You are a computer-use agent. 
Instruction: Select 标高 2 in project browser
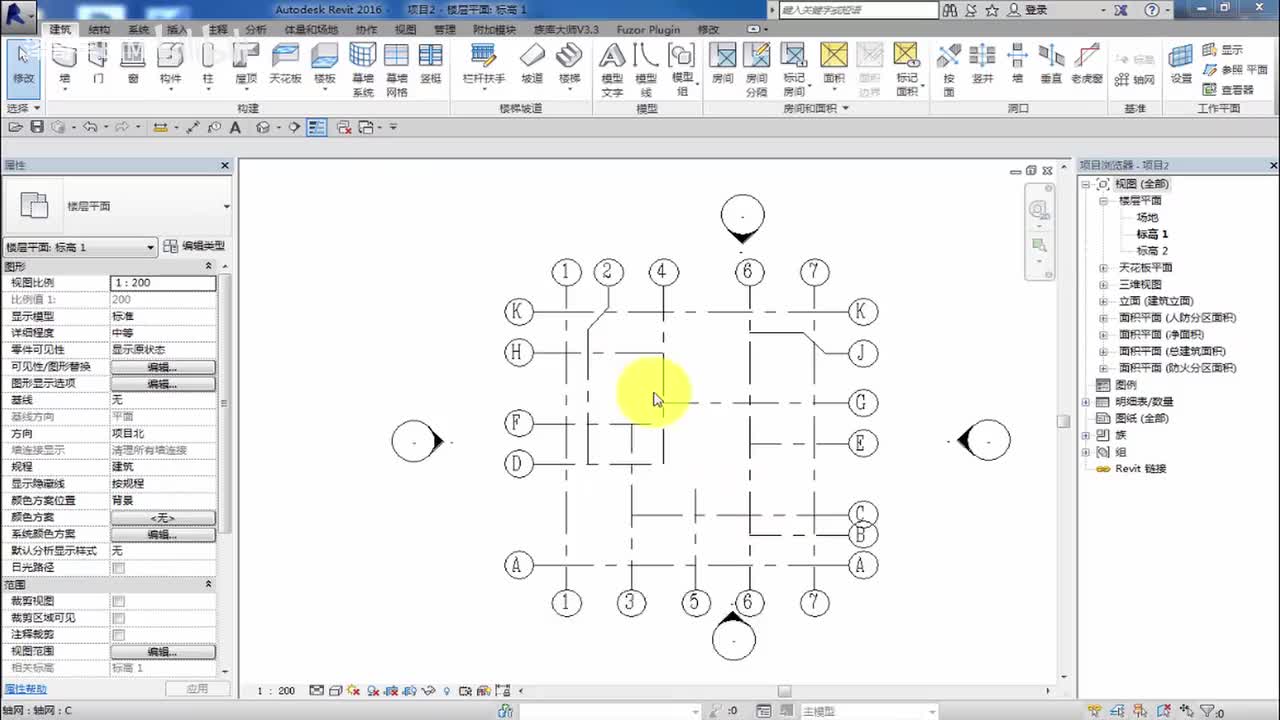click(x=1152, y=251)
